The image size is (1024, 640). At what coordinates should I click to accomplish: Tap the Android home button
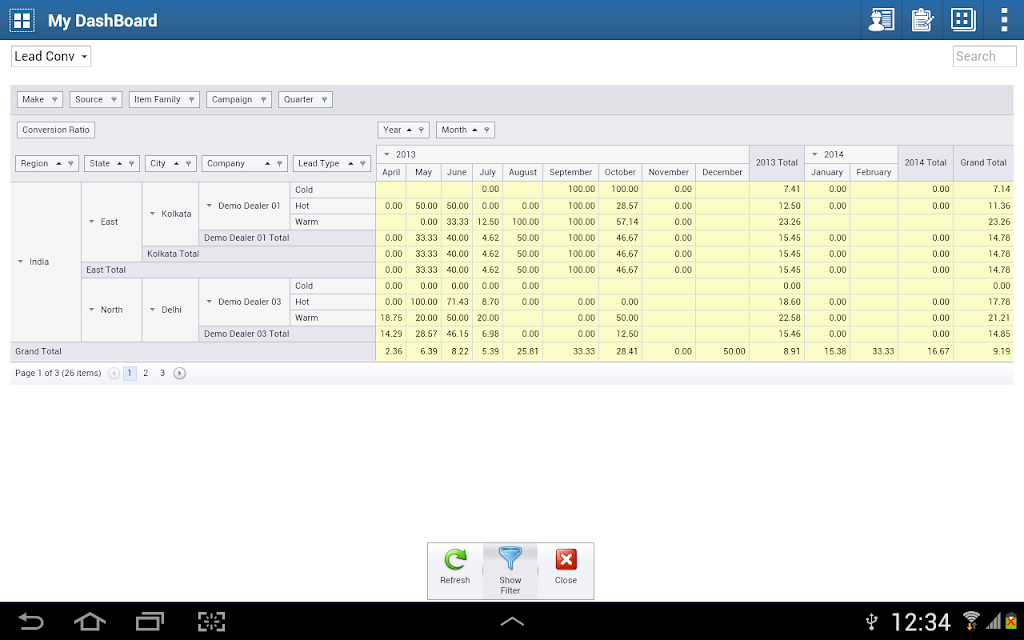coord(90,621)
